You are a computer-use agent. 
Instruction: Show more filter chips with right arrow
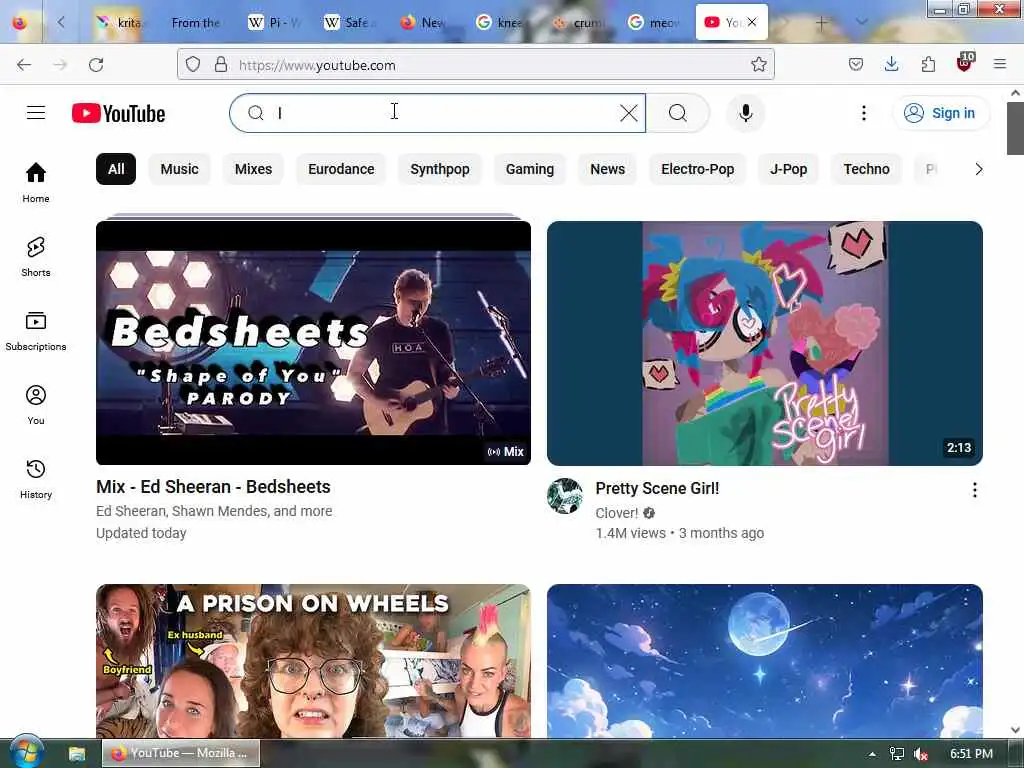pos(978,169)
